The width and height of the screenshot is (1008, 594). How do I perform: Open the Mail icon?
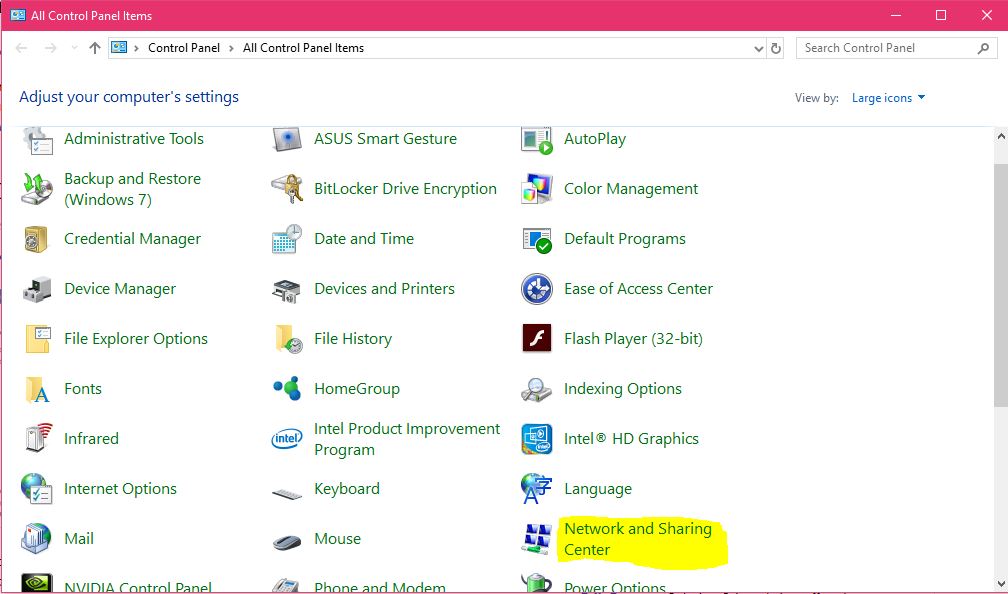[37, 539]
